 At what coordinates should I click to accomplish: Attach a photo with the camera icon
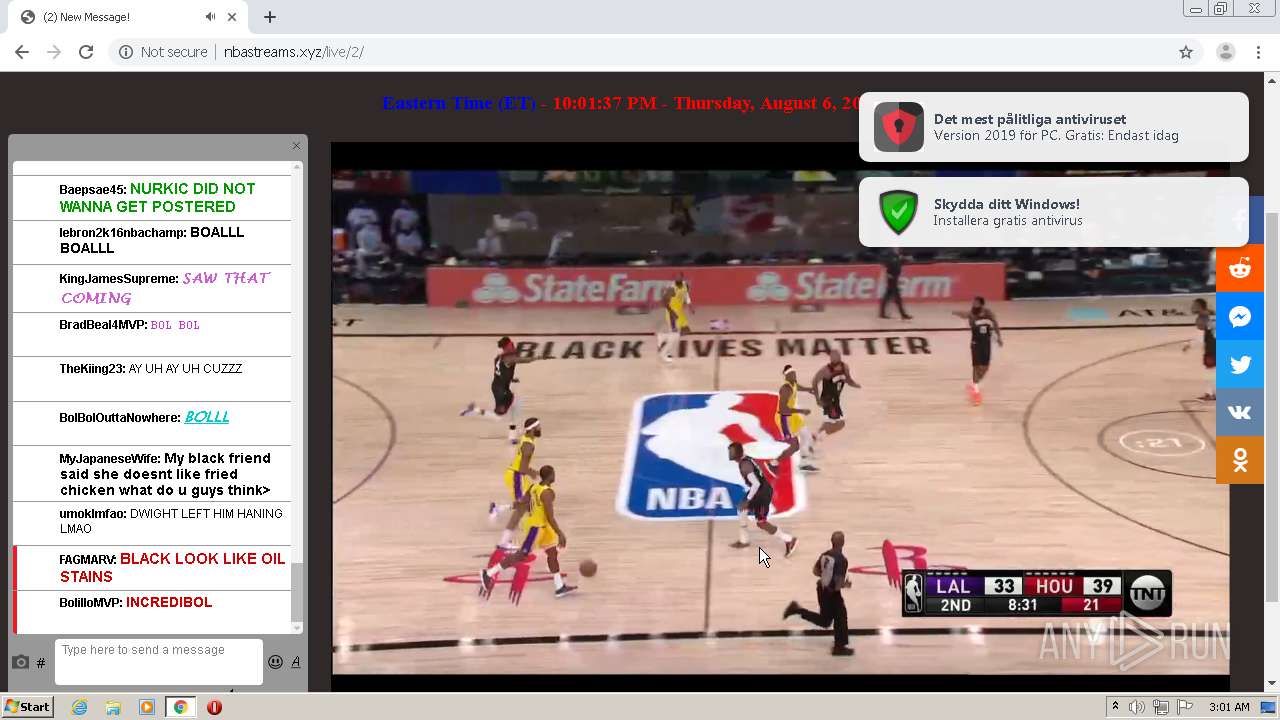20,662
